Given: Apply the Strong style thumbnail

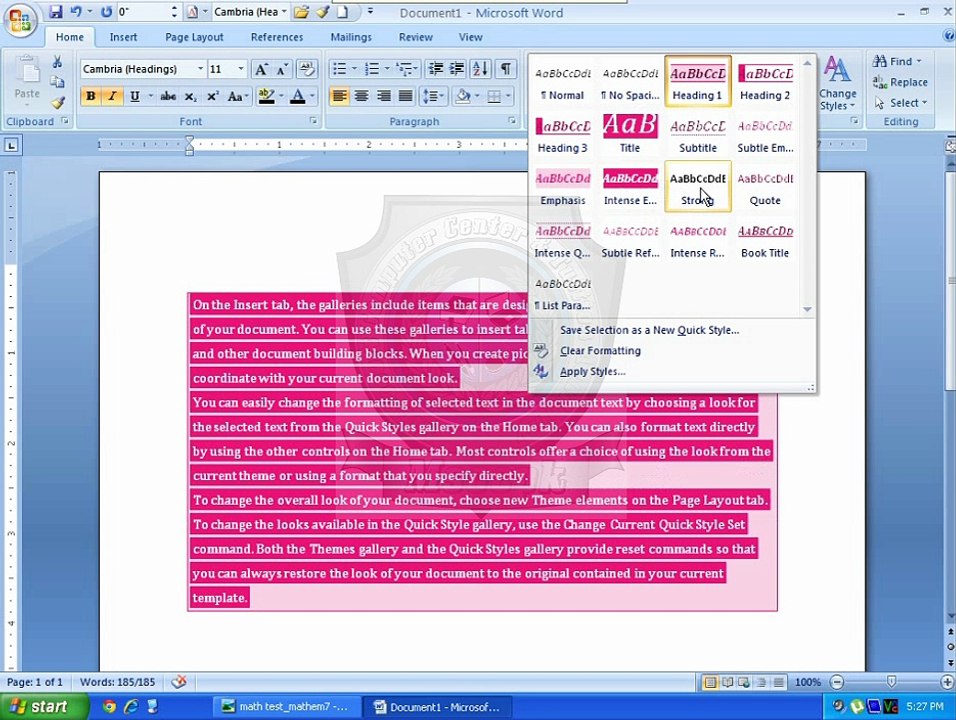Looking at the screenshot, I should tap(697, 187).
